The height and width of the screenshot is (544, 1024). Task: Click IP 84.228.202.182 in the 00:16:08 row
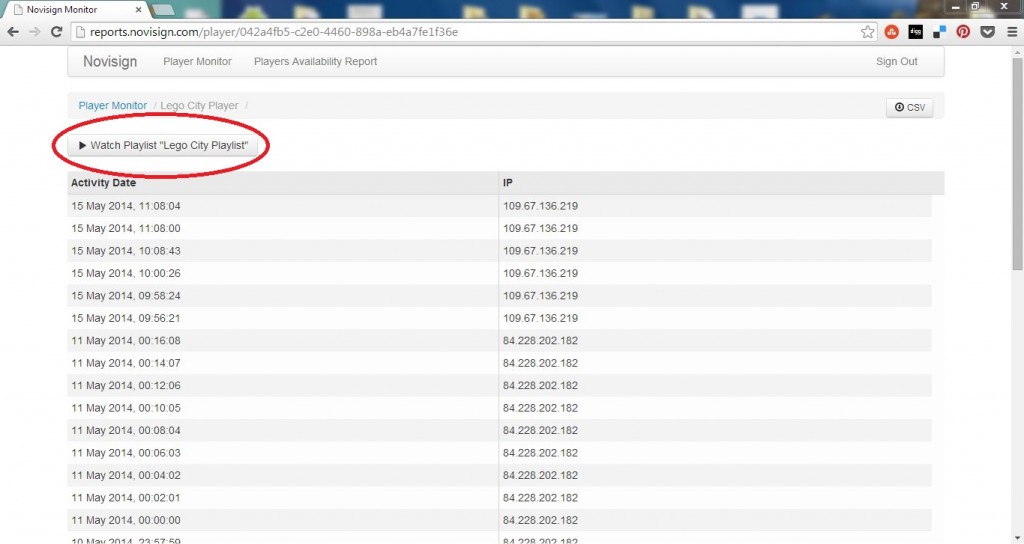coord(540,340)
